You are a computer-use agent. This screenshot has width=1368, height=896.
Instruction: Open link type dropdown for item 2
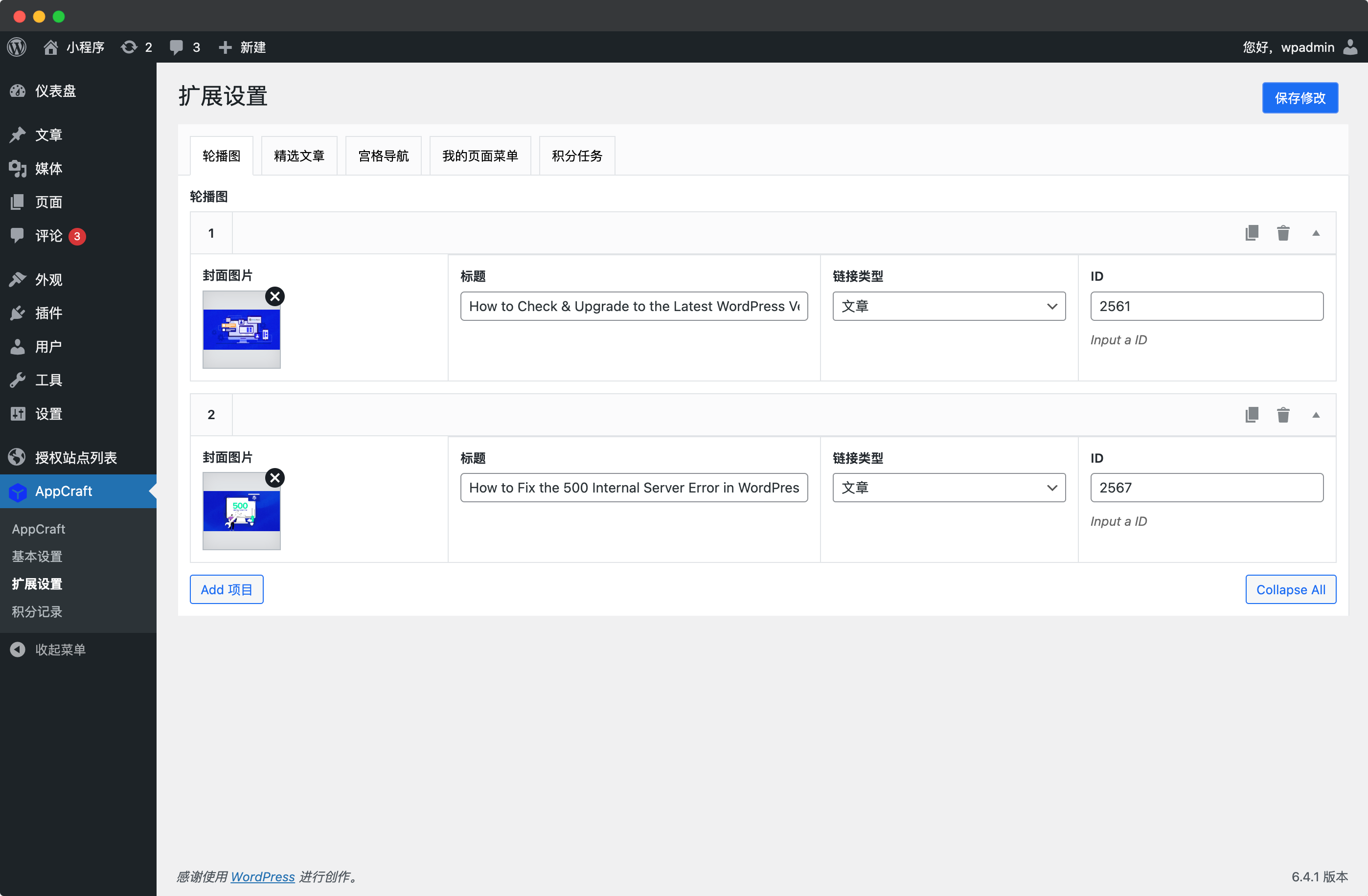click(x=948, y=488)
